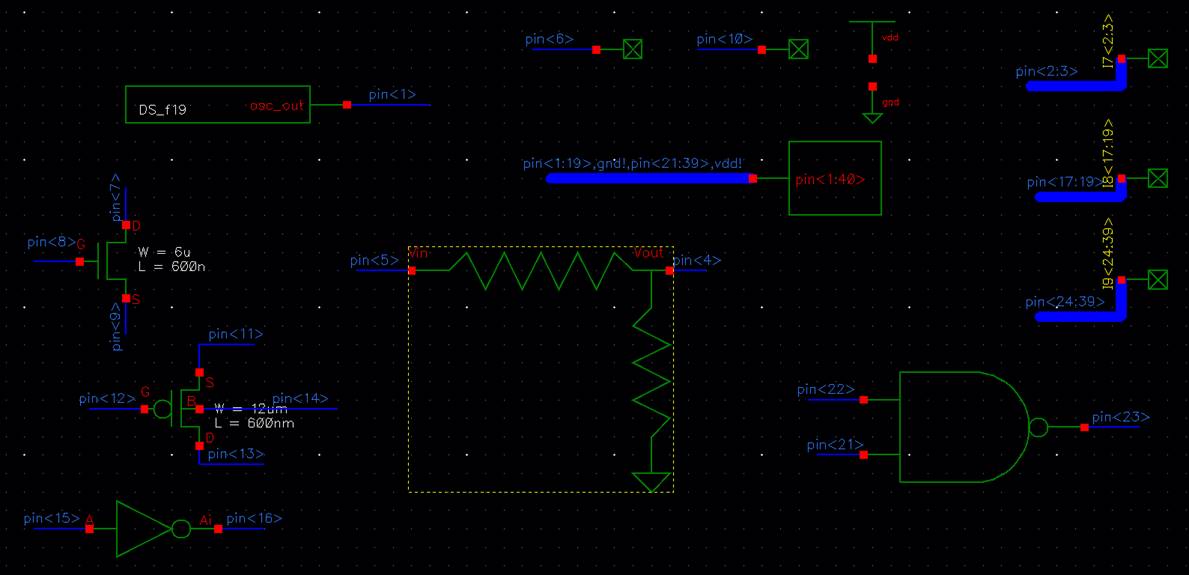Select the pin<10> wire label

tap(726, 39)
